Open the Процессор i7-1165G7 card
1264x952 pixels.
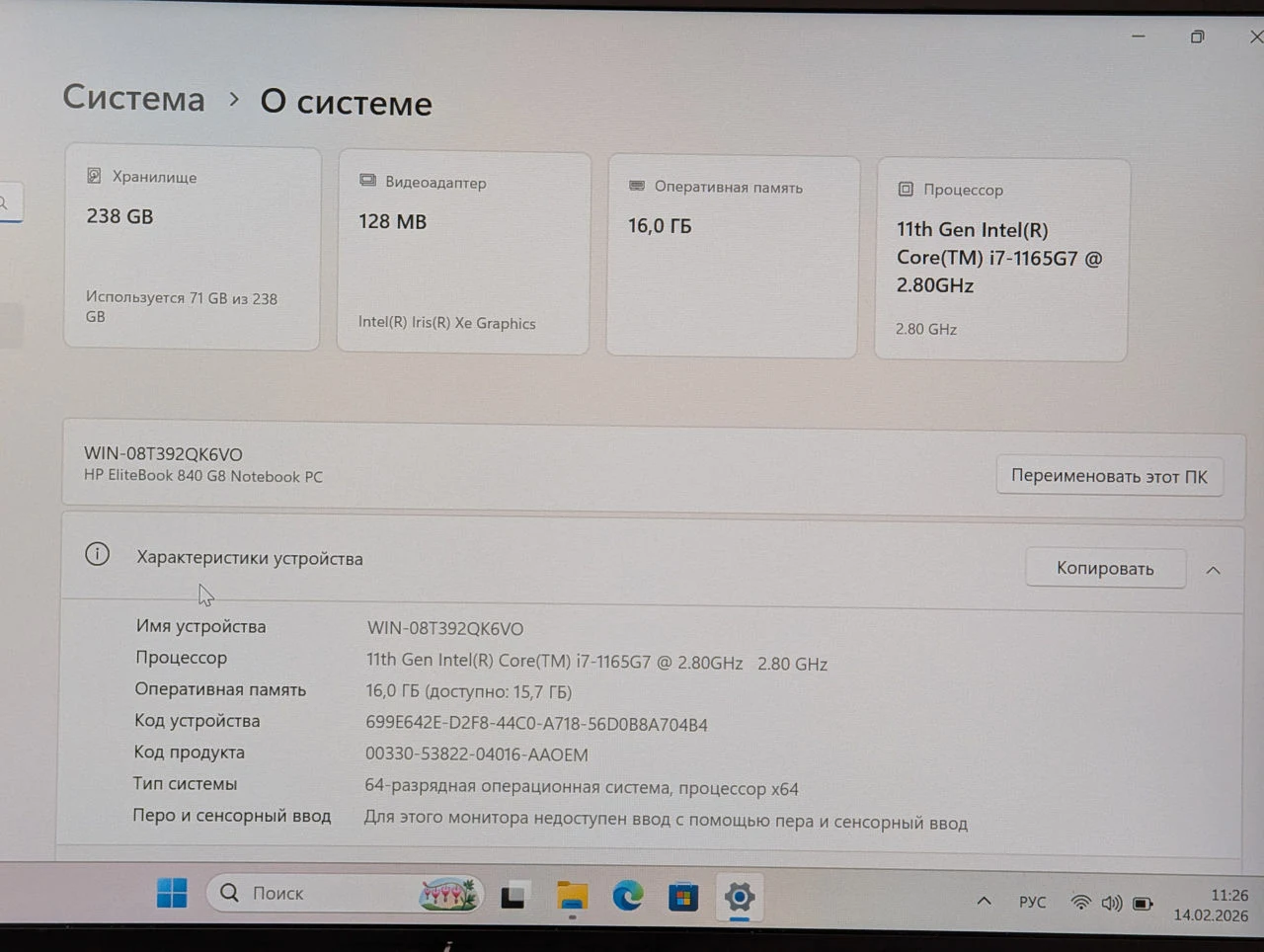(1001, 260)
